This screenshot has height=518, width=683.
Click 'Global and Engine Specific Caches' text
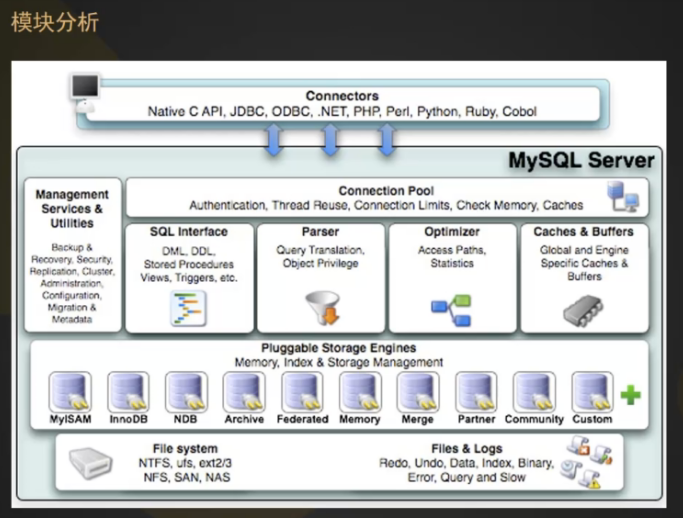(584, 263)
